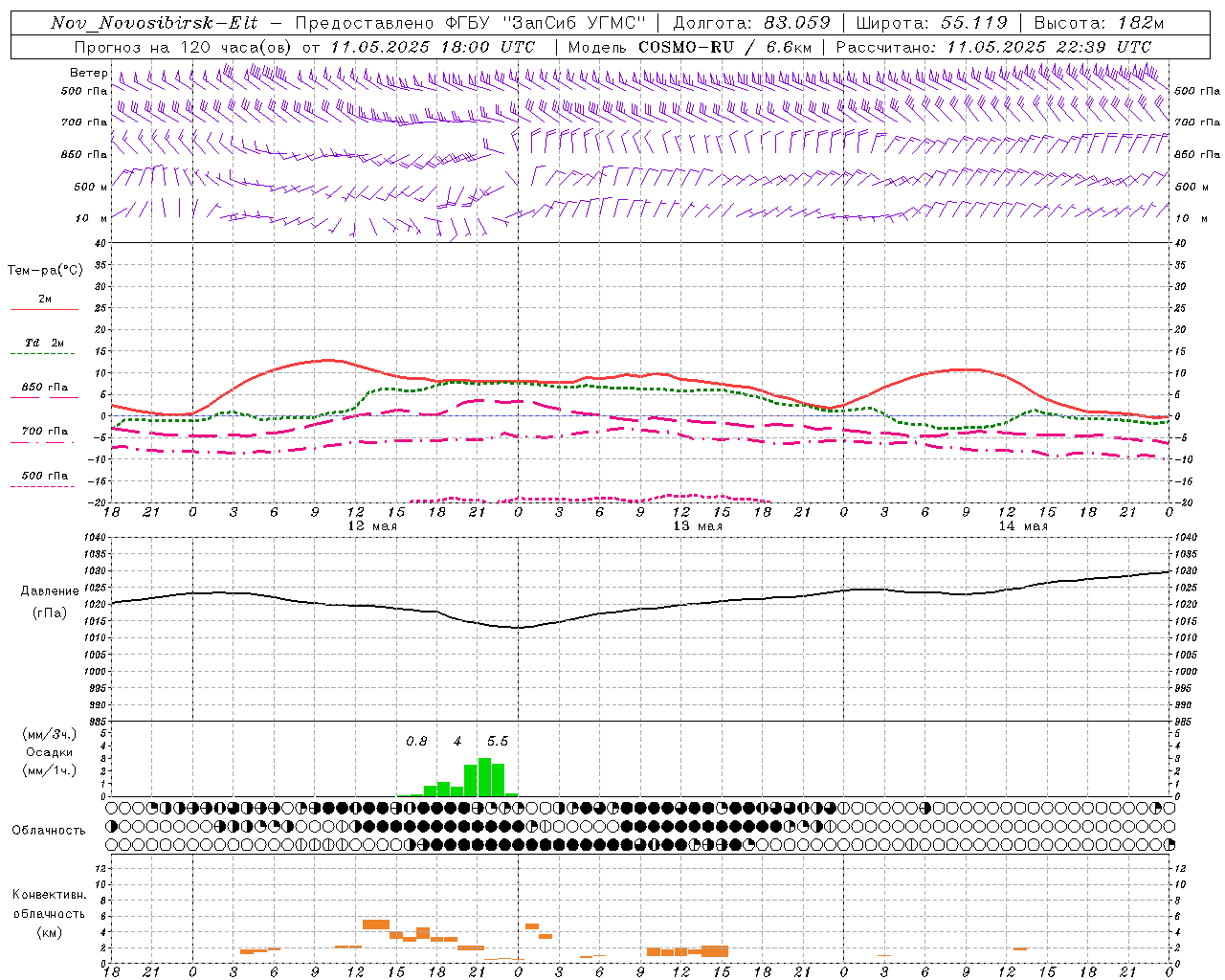This screenshot has width=1225, height=980.
Task: Select the Высота: 182м value
Action: (x=1099, y=23)
